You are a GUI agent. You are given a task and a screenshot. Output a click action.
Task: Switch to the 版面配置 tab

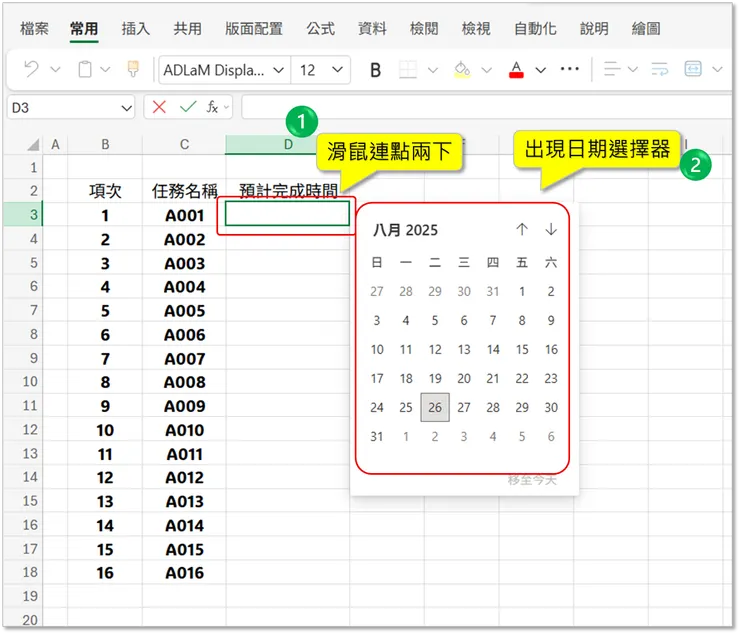coord(254,29)
